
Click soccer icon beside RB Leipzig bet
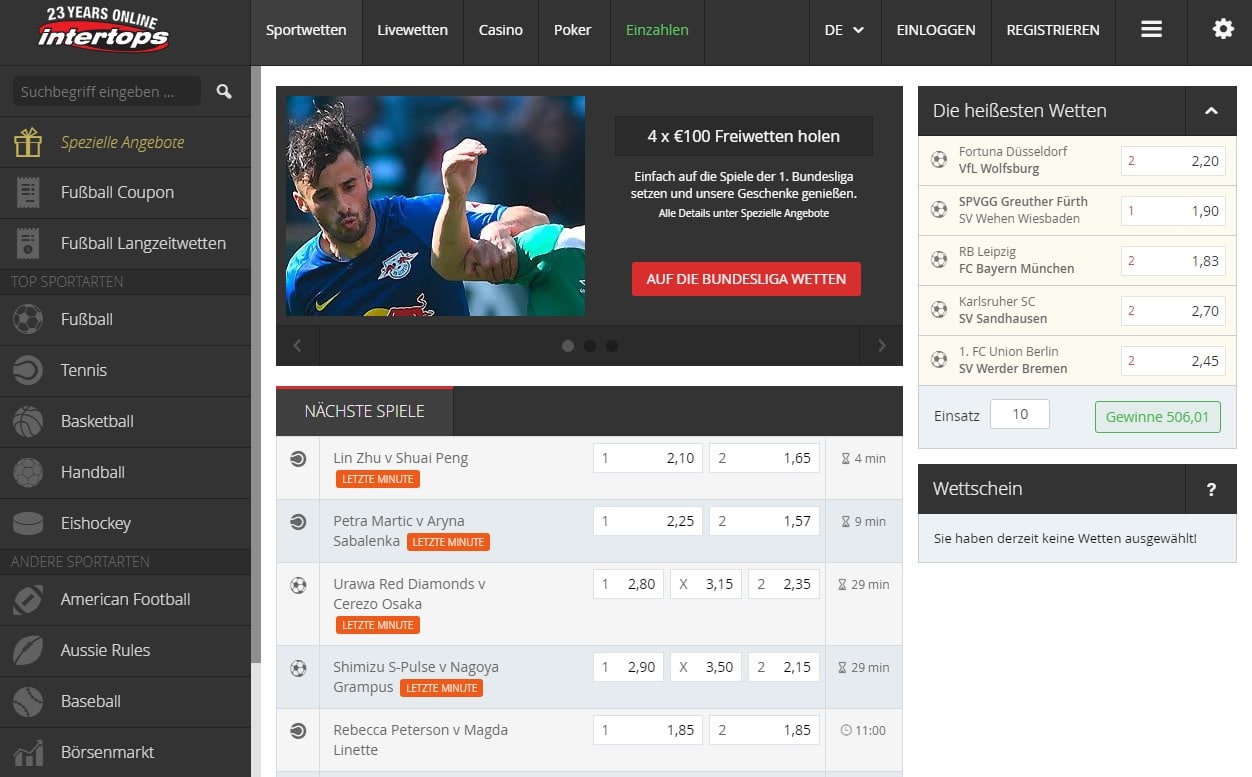click(x=939, y=260)
